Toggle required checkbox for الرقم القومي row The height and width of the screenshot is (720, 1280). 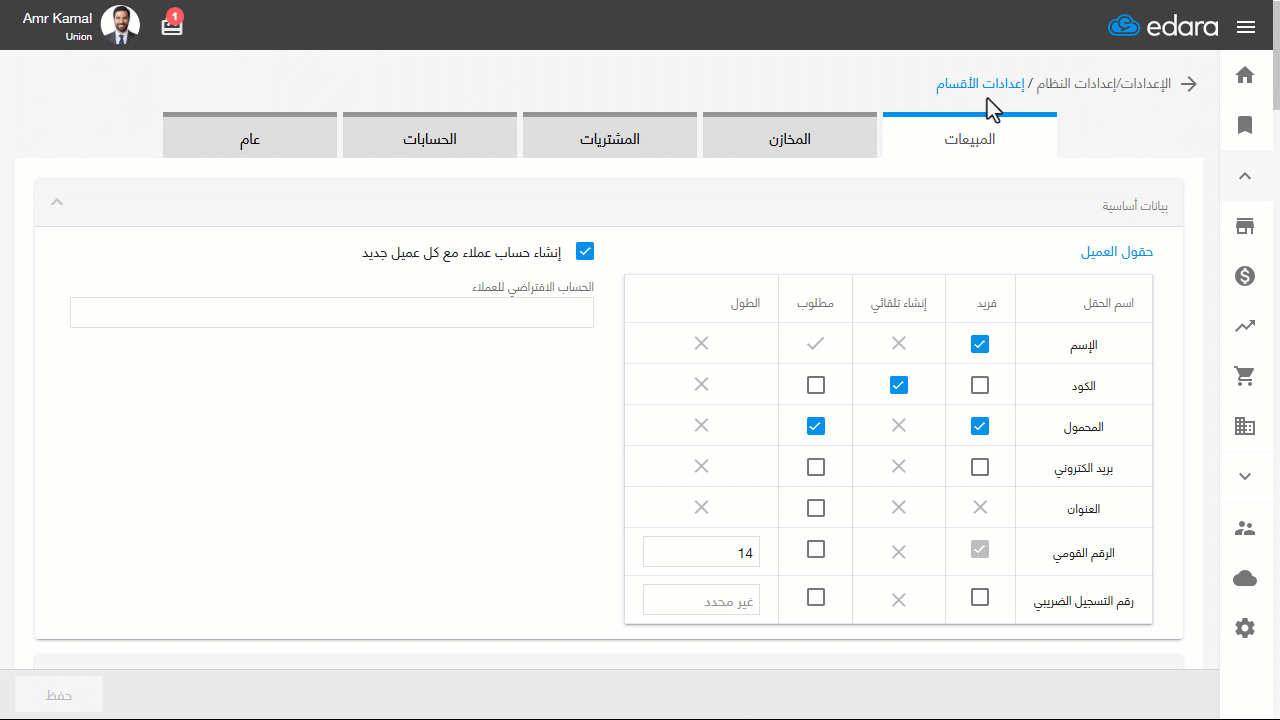[x=816, y=549]
